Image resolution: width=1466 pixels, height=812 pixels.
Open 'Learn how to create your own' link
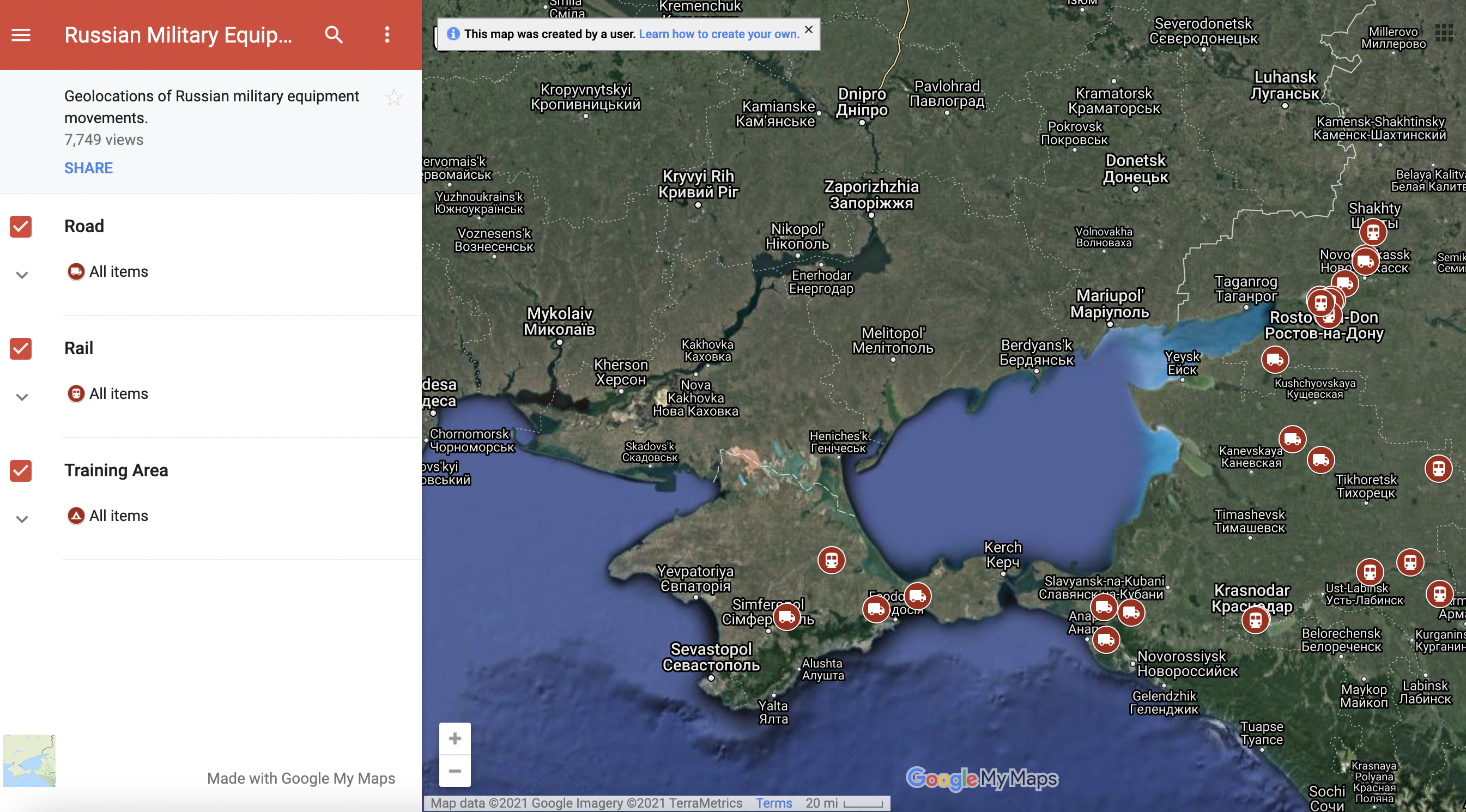[x=719, y=34]
